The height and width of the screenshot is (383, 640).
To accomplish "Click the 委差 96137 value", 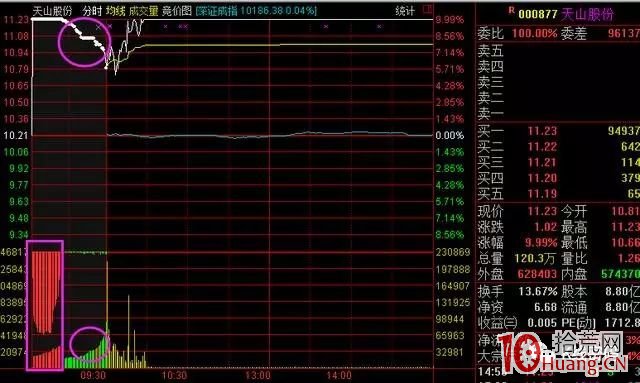I will 624,33.
